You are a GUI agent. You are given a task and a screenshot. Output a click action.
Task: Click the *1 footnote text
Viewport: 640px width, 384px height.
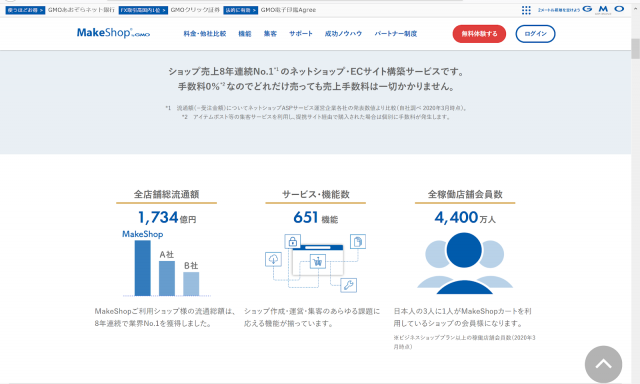click(x=316, y=108)
